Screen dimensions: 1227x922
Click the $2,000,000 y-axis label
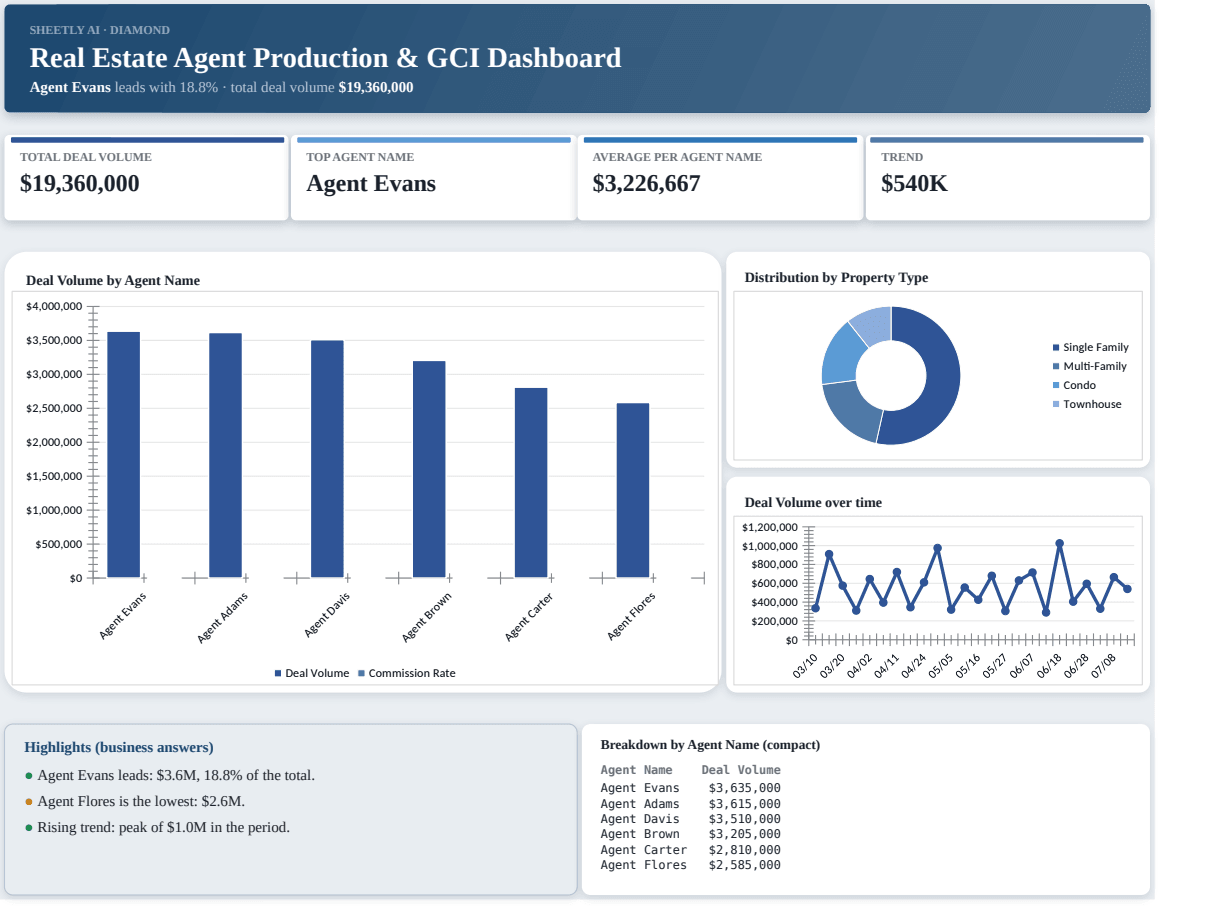pos(54,442)
